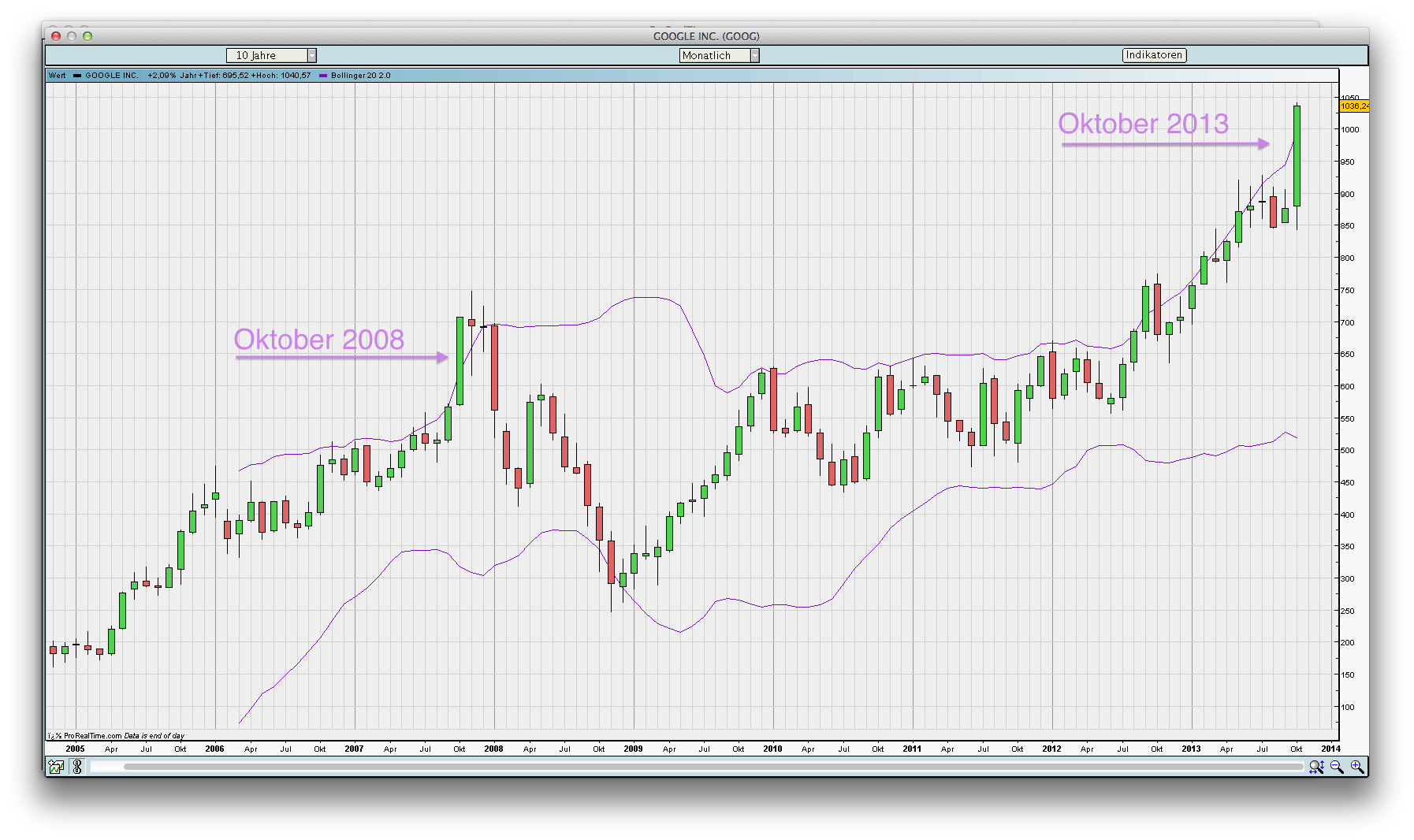Click the 'Wert' label in the legend bar
Screen dimensions: 1414x840
coord(57,76)
